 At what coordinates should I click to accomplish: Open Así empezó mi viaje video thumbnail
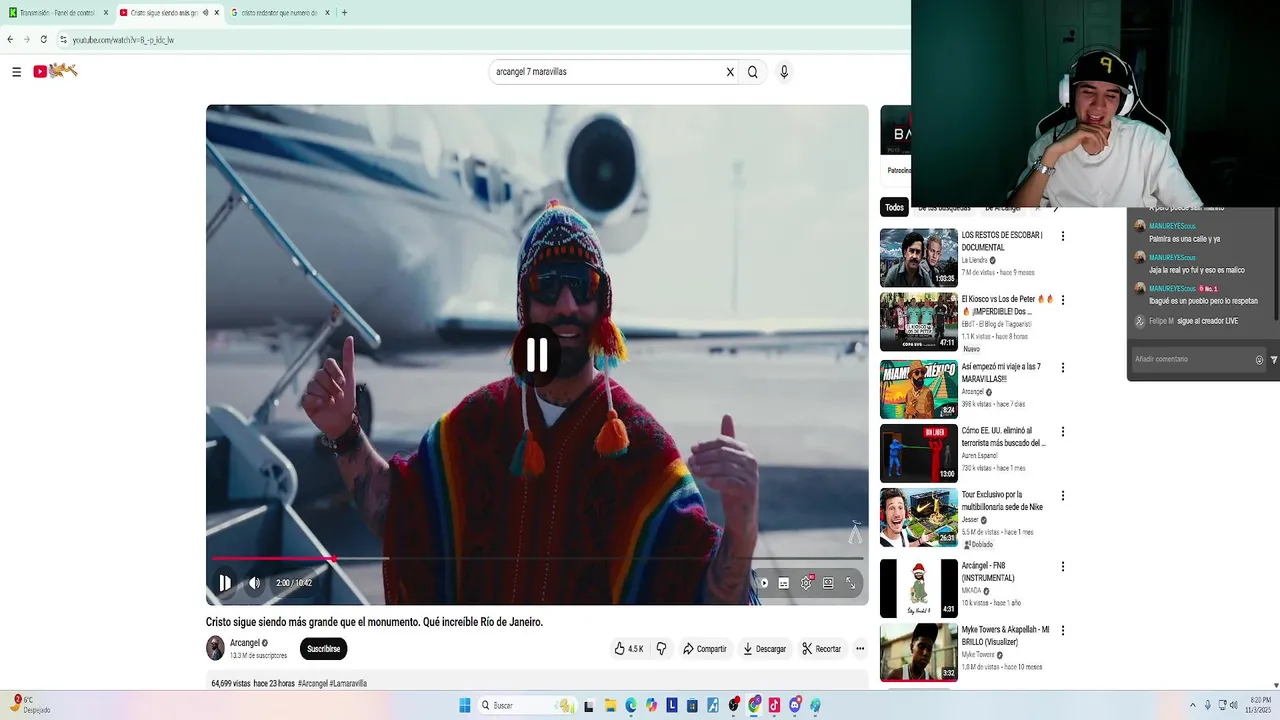(918, 389)
